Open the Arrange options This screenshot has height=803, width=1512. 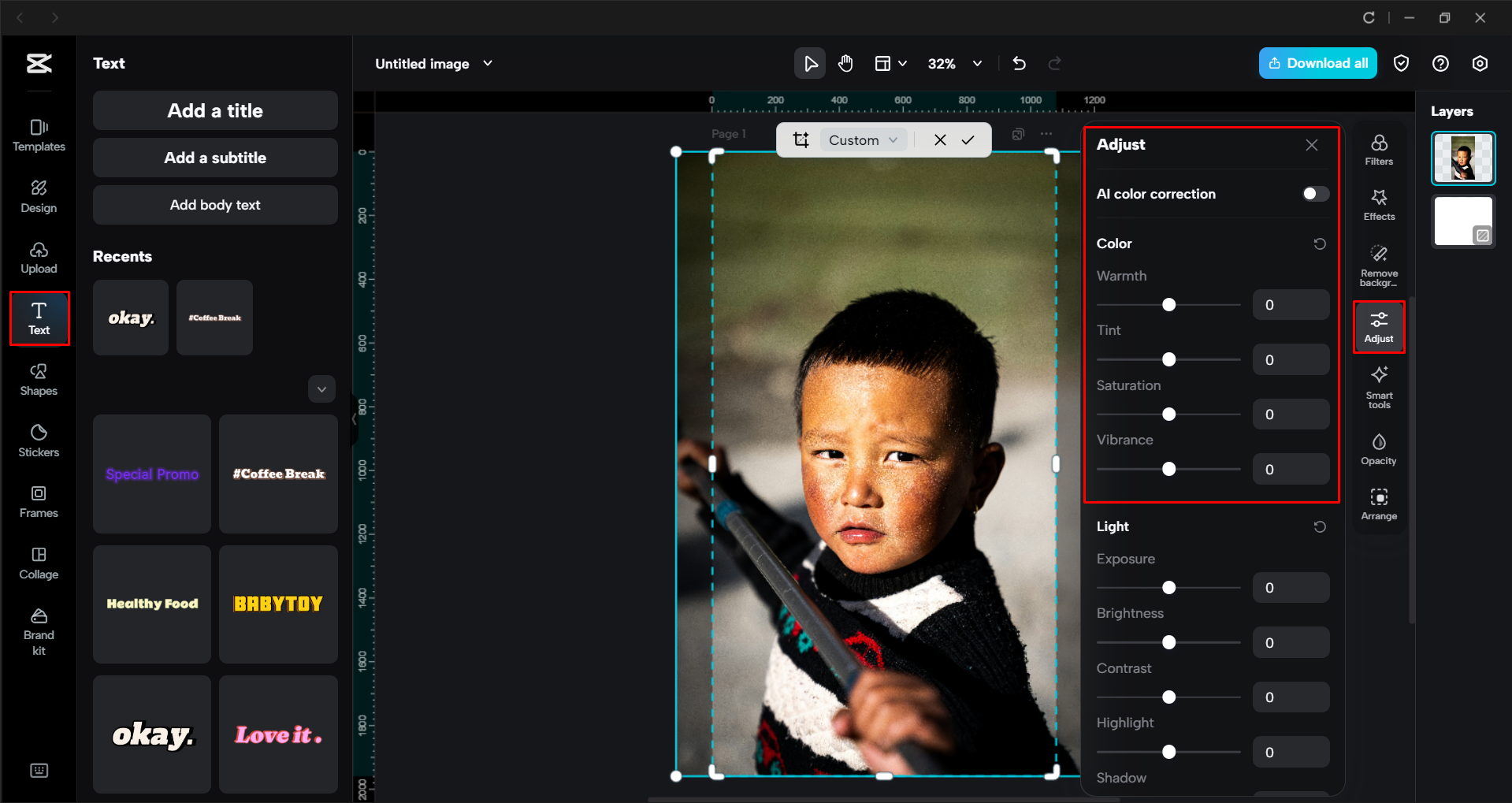(1378, 503)
